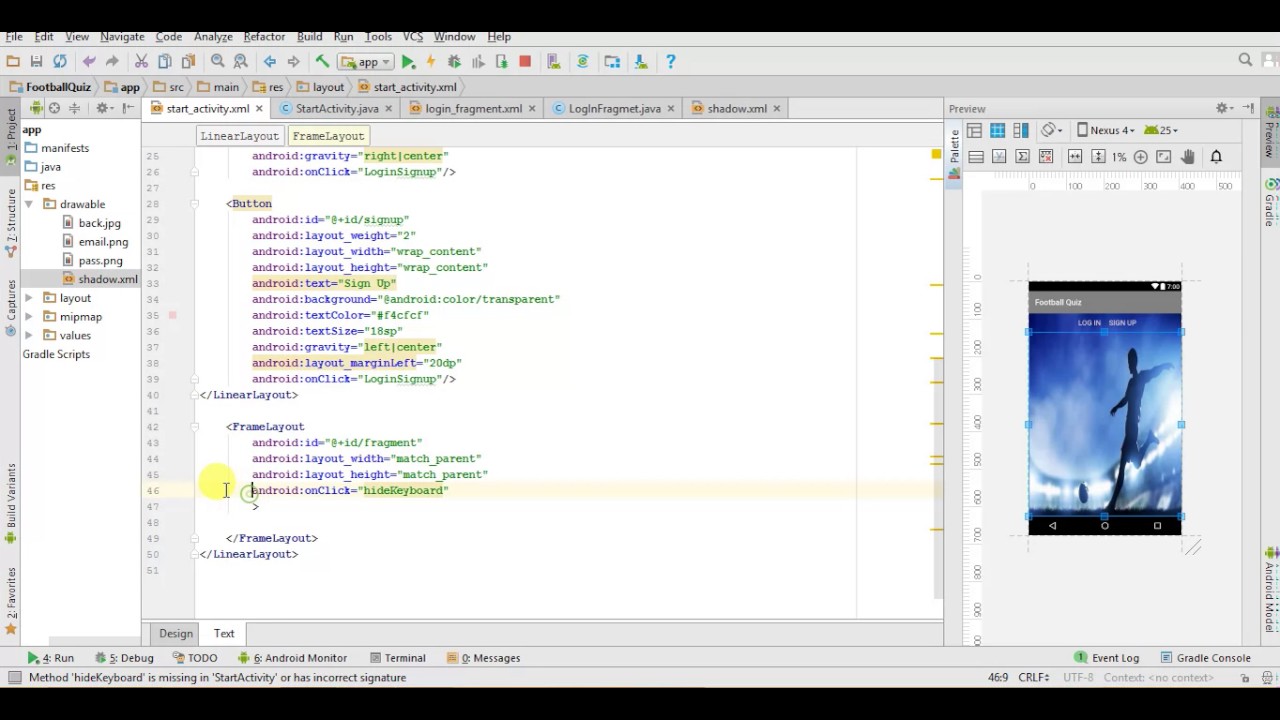Click the red color swatch in gutter

click(172, 315)
